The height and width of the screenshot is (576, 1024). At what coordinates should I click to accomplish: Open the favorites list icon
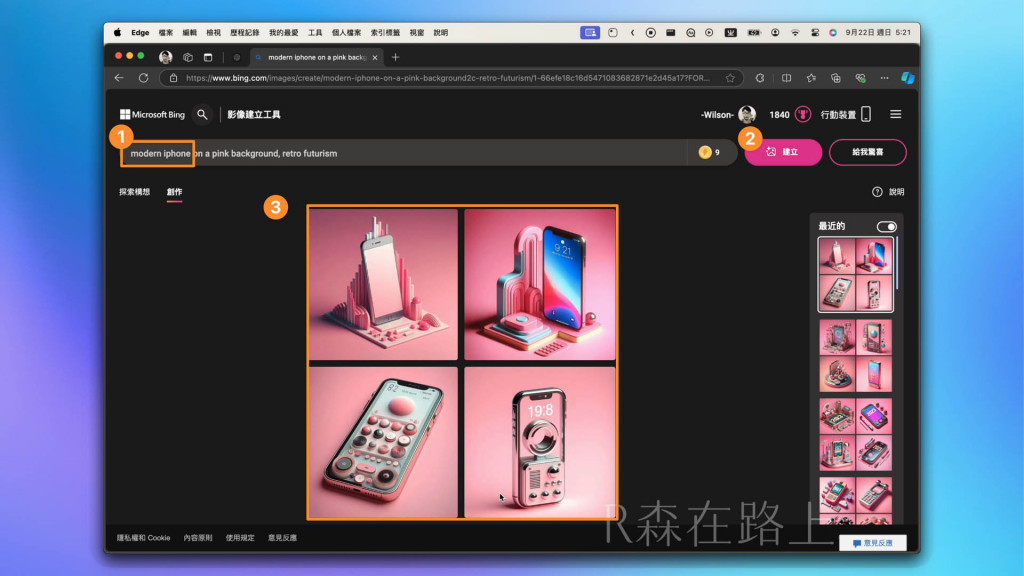[x=811, y=78]
